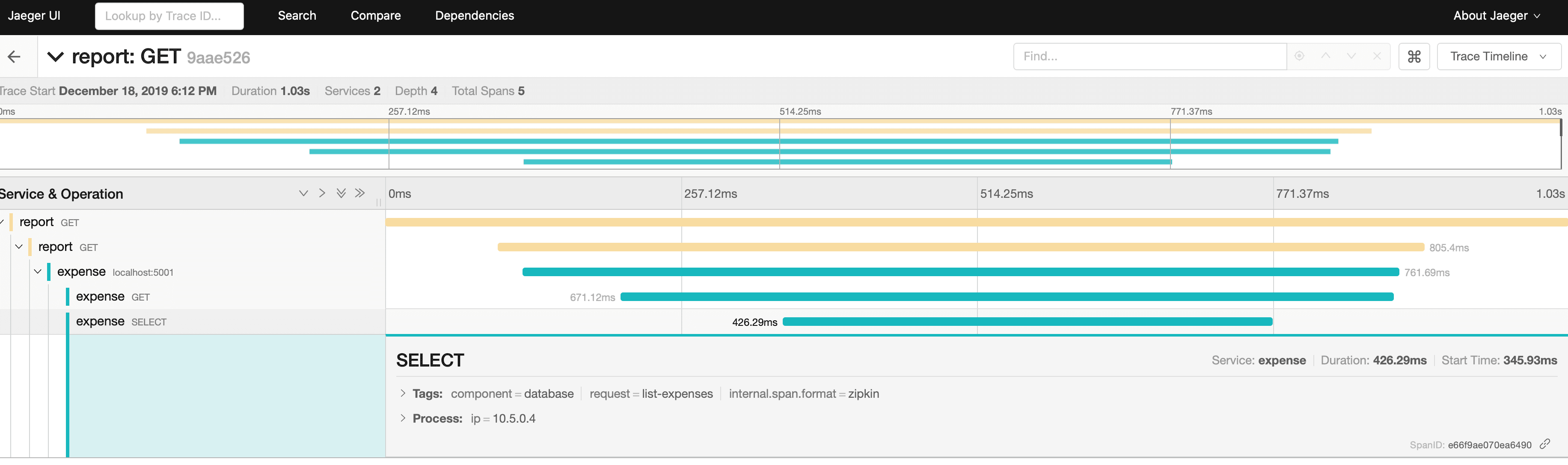The height and width of the screenshot is (465, 1568).
Task: Open the Compare page
Action: [376, 15]
